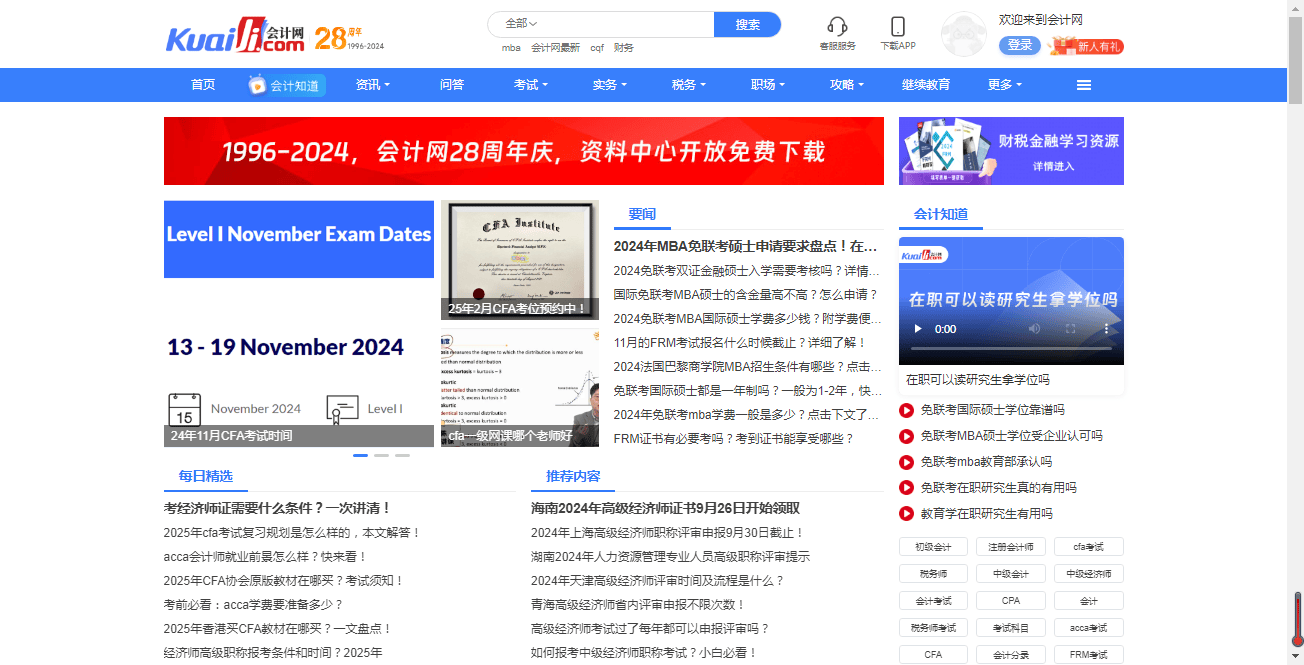Expand the 全部 search category dropdown
This screenshot has height=665, width=1304.
521,24
